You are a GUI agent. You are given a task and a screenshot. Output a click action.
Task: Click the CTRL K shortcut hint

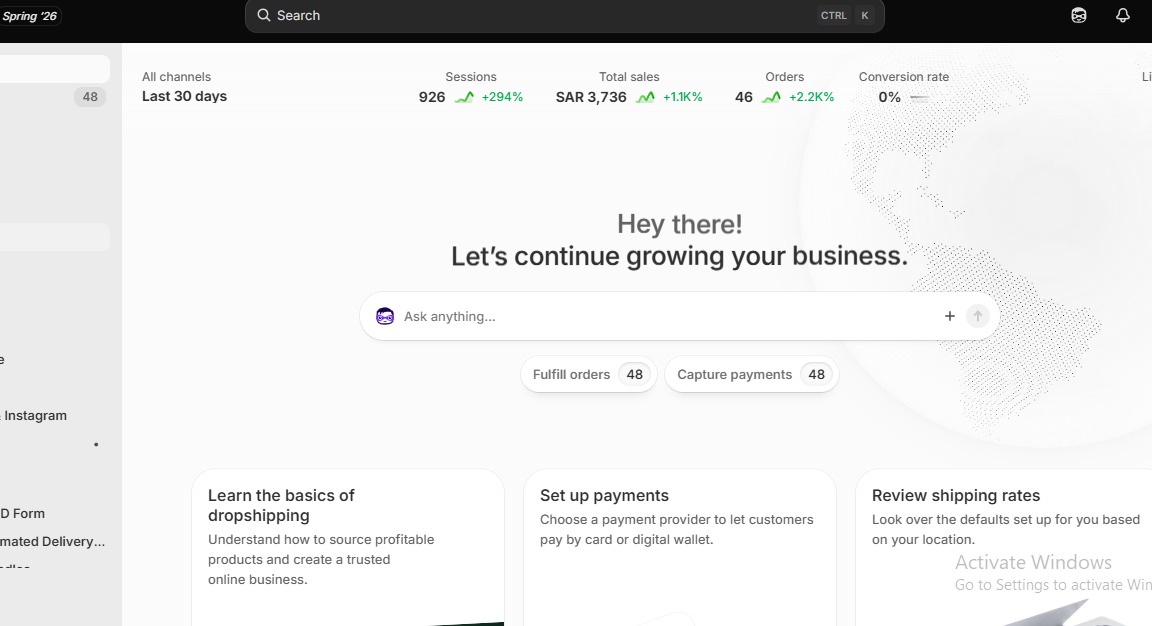[846, 15]
